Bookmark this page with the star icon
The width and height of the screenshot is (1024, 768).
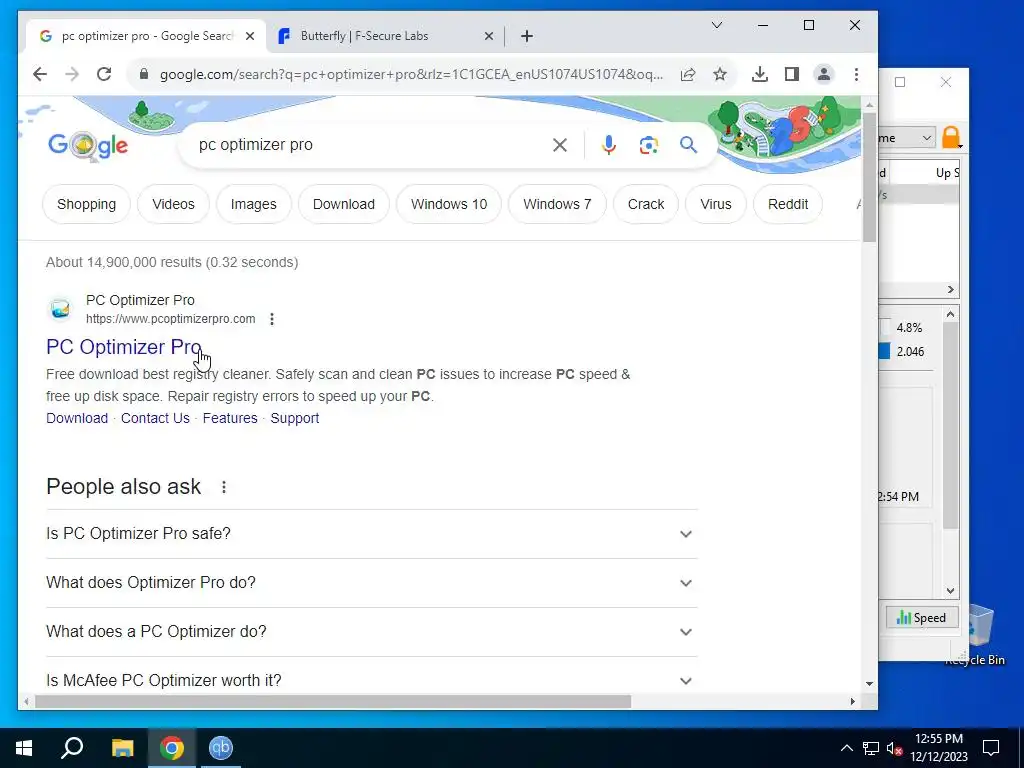pyautogui.click(x=720, y=74)
